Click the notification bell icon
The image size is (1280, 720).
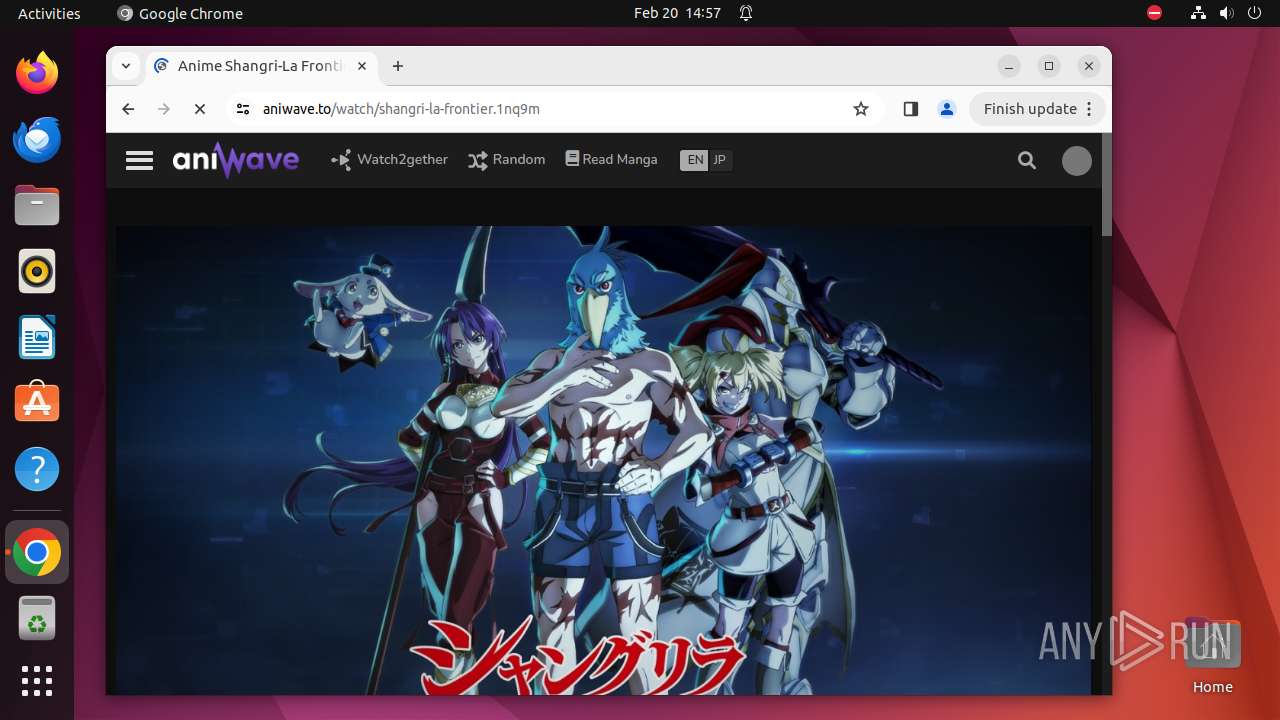[x=746, y=13]
